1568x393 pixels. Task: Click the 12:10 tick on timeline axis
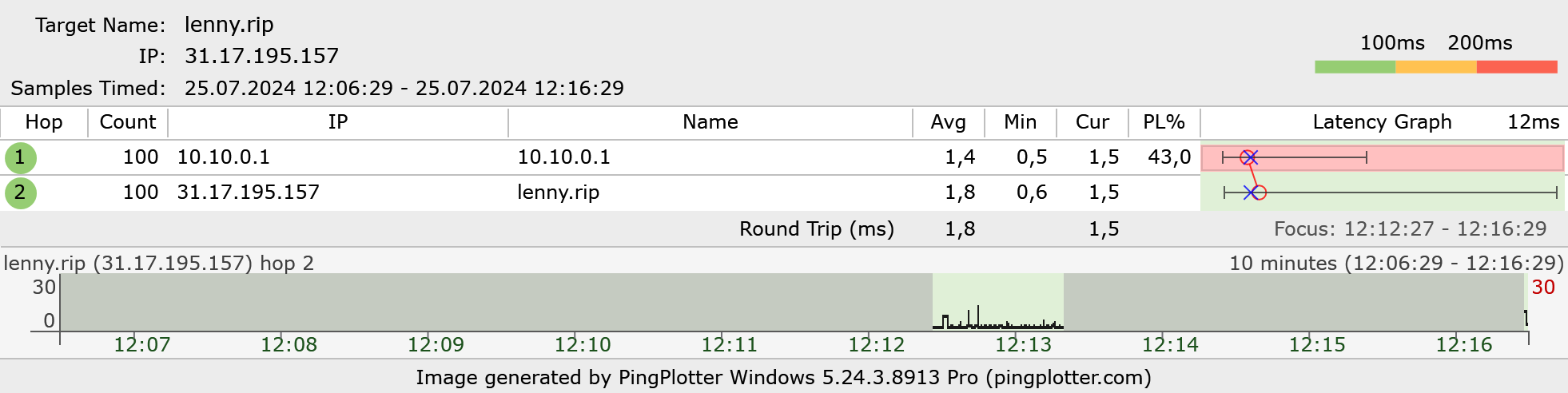point(583,345)
